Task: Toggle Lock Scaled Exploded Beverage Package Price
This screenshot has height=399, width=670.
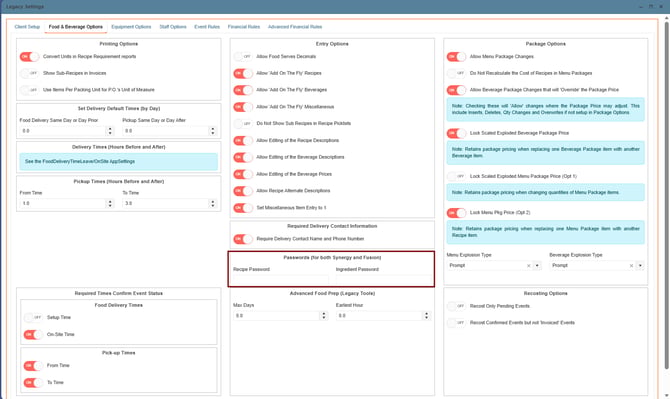Action: click(x=456, y=133)
